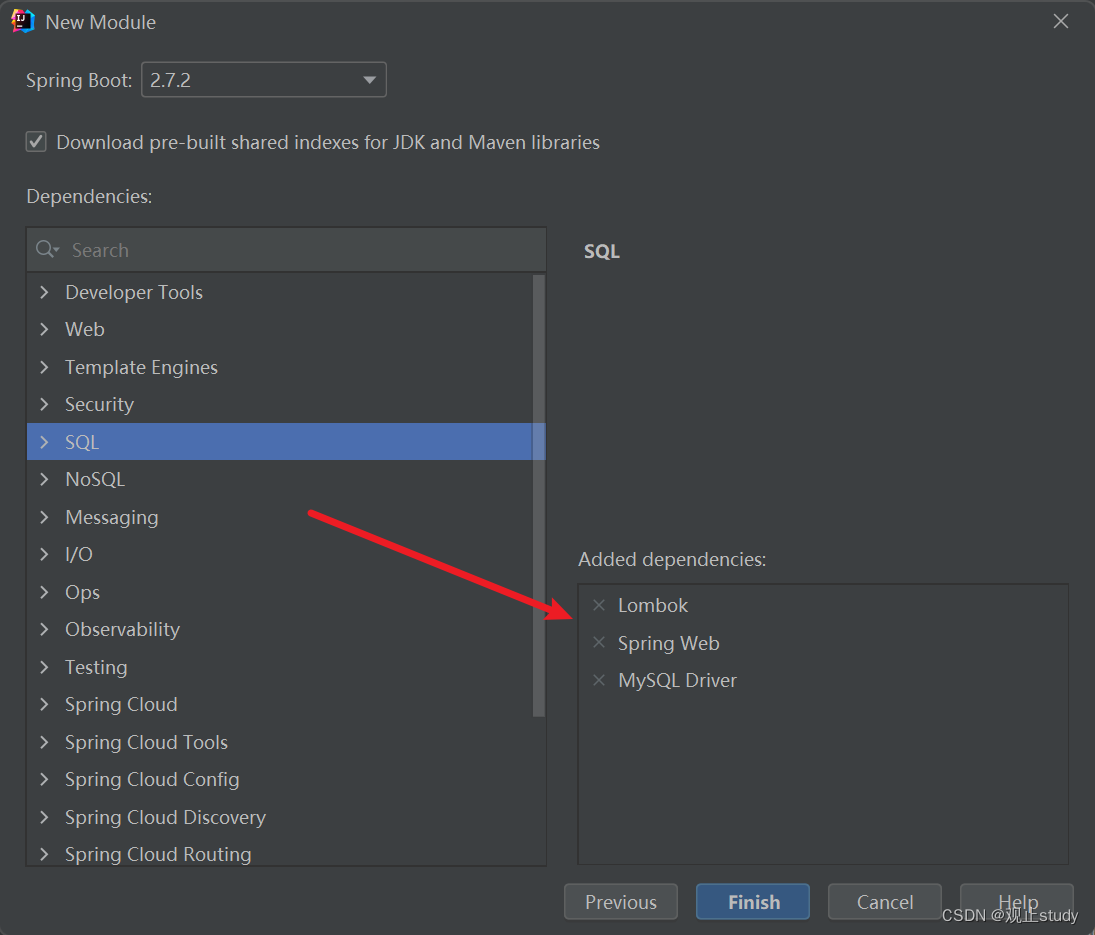This screenshot has height=935, width=1095.
Task: Expand the Spring Cloud Tools chevron
Action: 45,742
